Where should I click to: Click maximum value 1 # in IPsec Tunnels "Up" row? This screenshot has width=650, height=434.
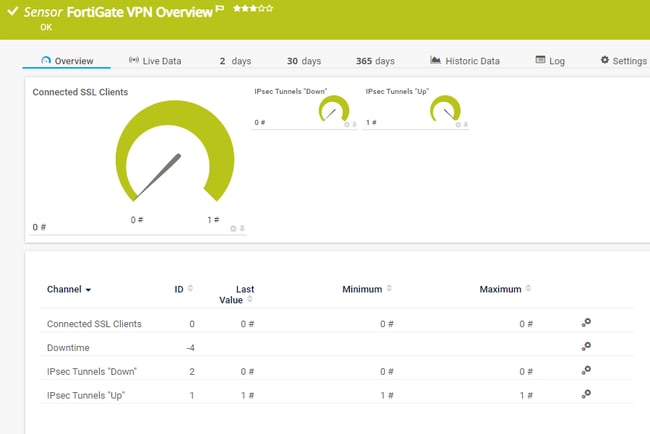pos(526,395)
